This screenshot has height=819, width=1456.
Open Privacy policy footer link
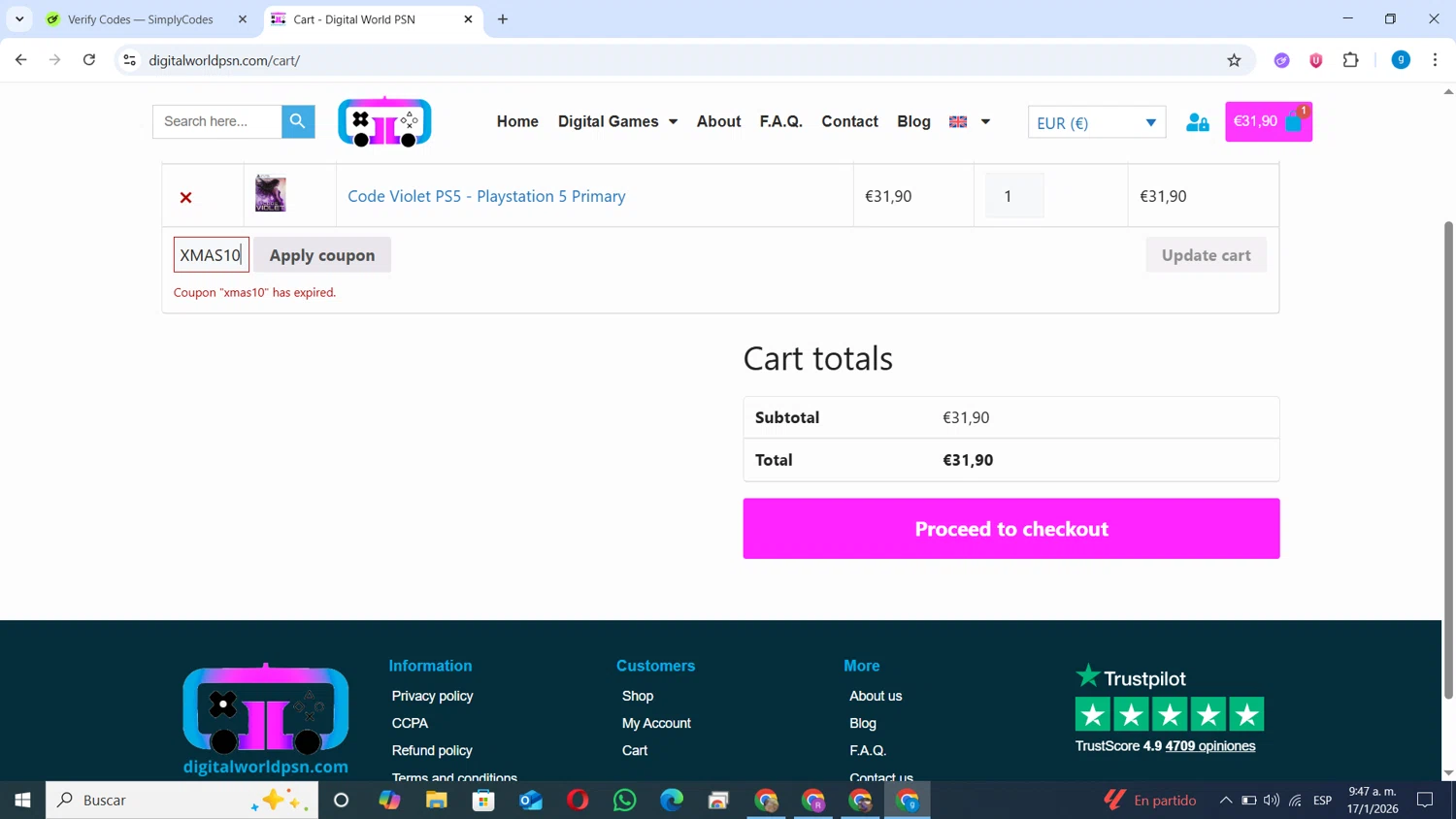point(432,696)
